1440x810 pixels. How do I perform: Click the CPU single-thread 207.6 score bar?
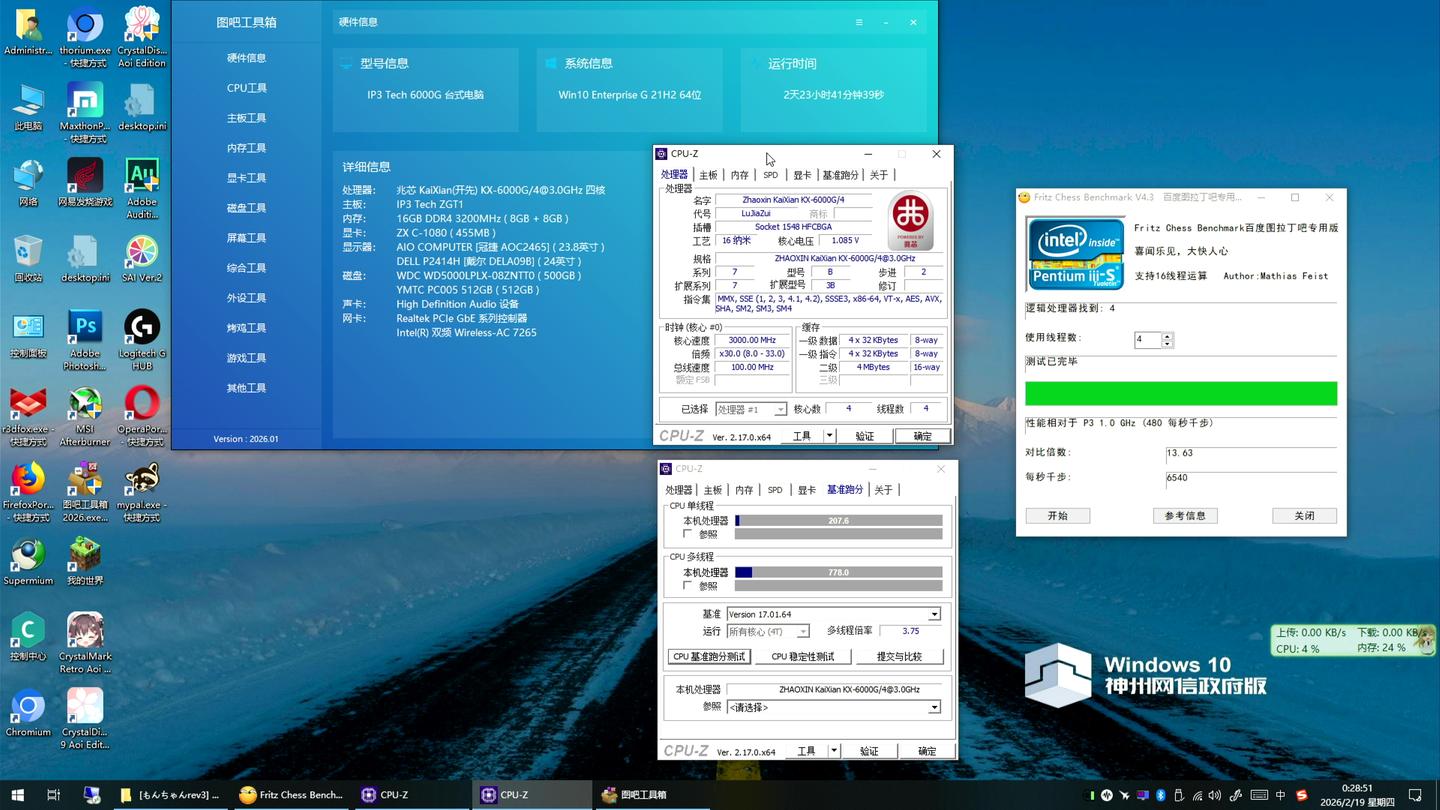click(x=838, y=521)
